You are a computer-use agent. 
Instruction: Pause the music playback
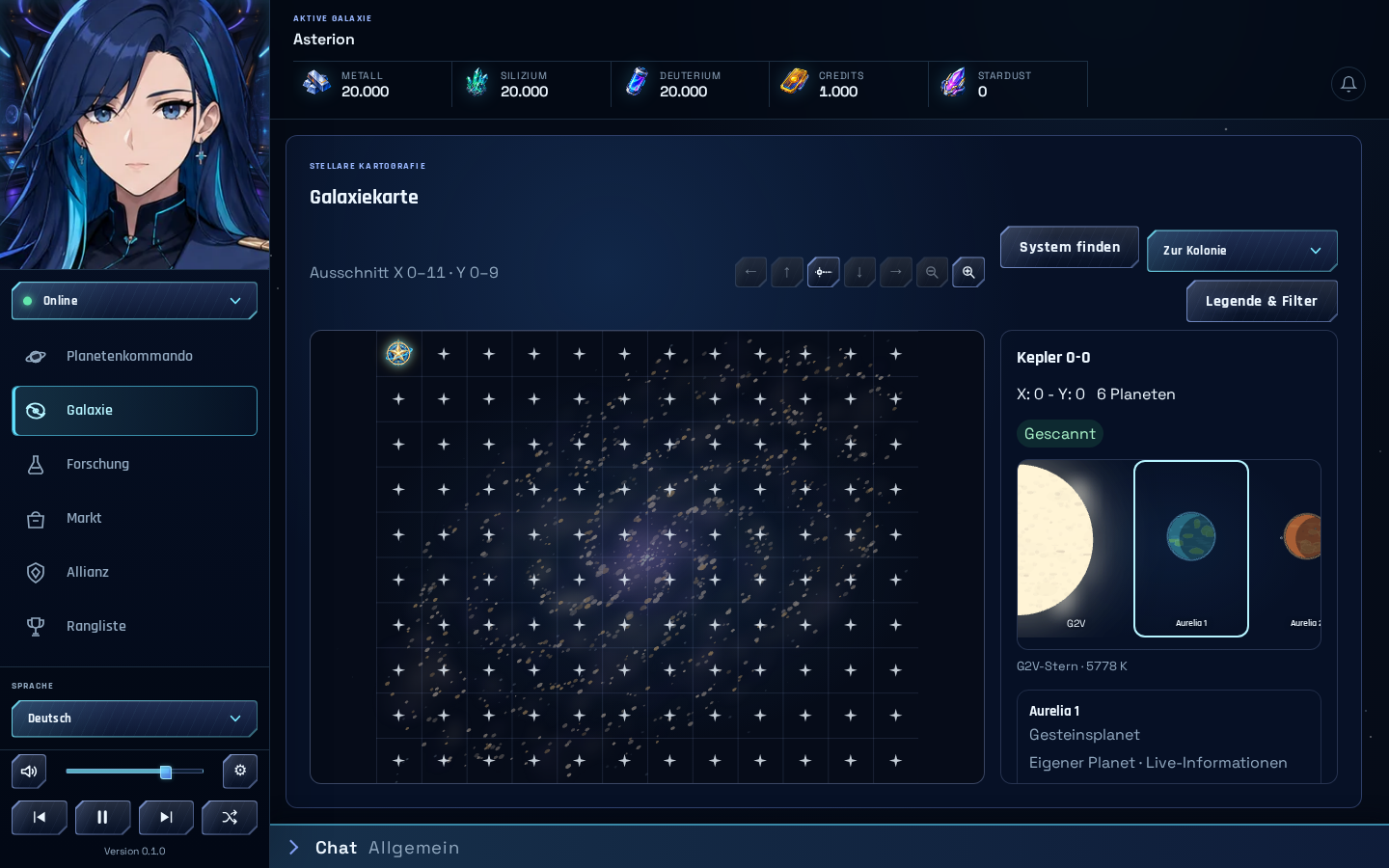102,817
